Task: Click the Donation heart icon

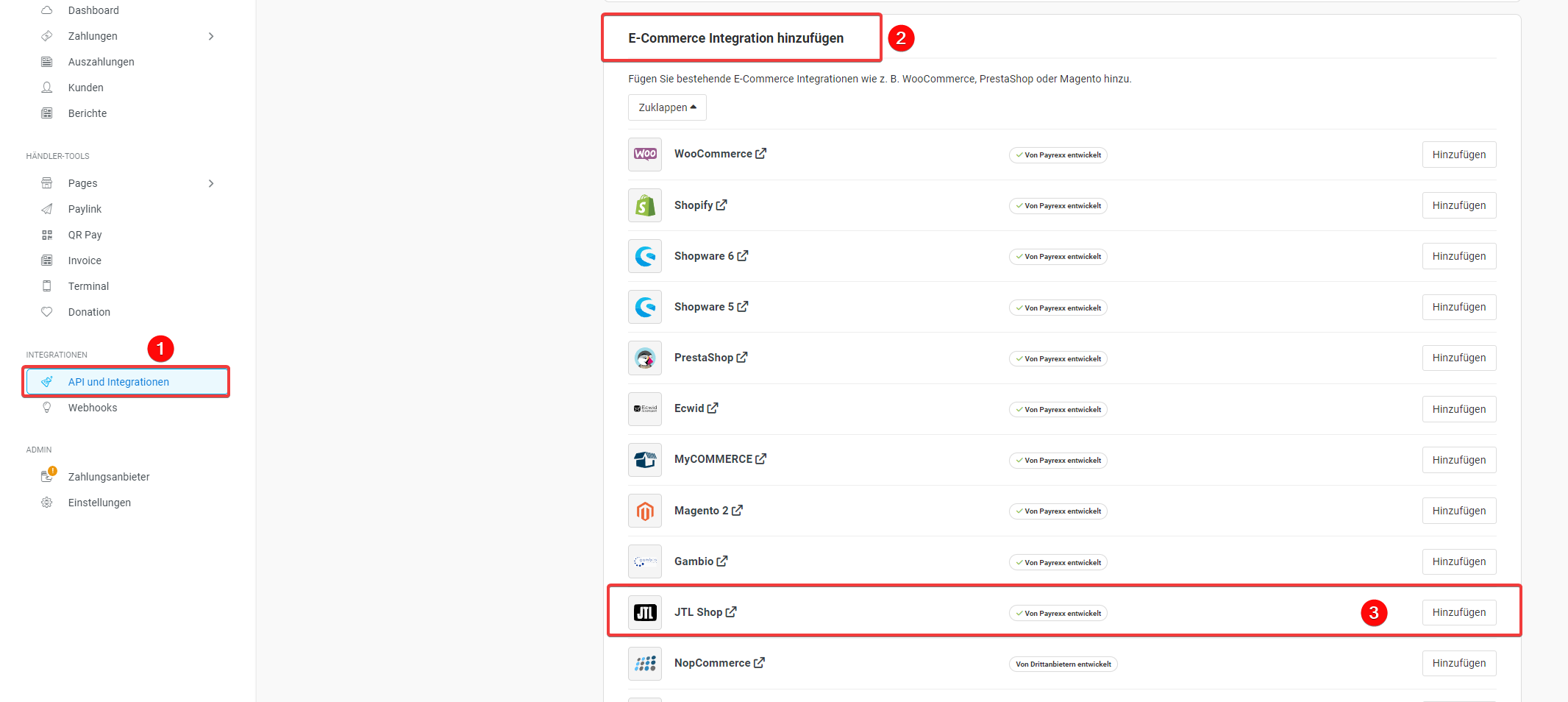Action: click(47, 312)
